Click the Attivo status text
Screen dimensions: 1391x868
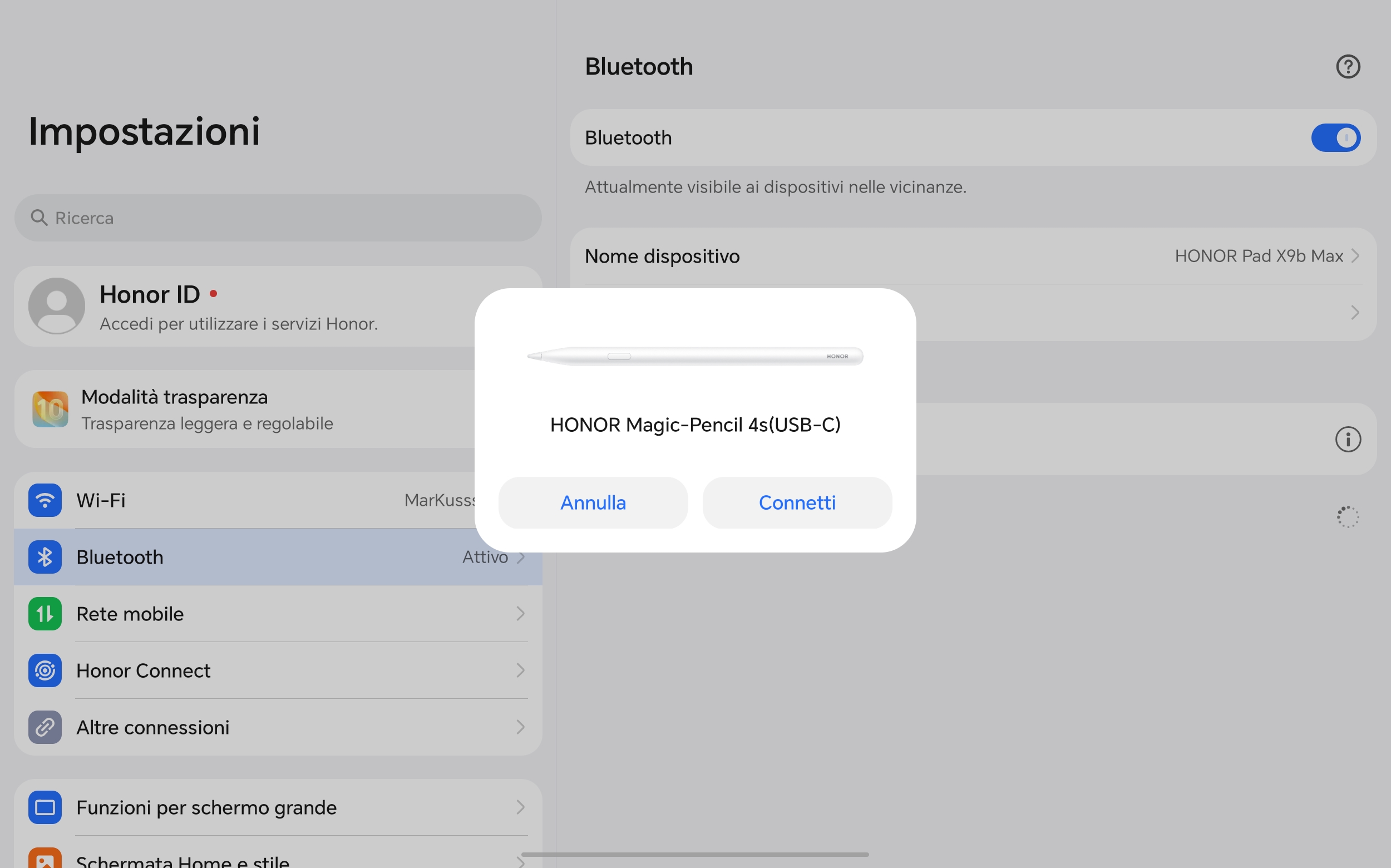click(485, 558)
